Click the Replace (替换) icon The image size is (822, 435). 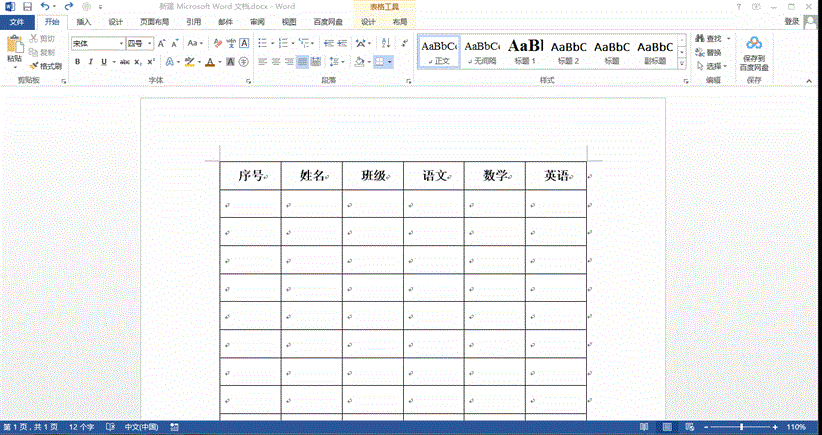click(x=708, y=52)
